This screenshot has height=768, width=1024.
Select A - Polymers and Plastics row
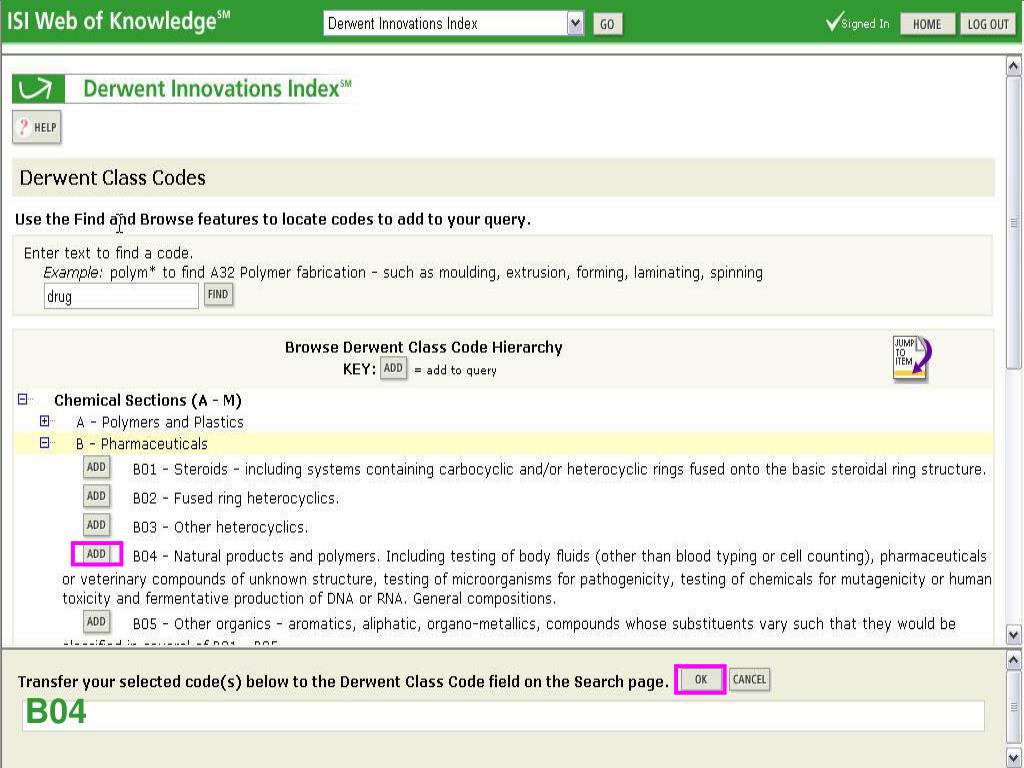point(159,422)
